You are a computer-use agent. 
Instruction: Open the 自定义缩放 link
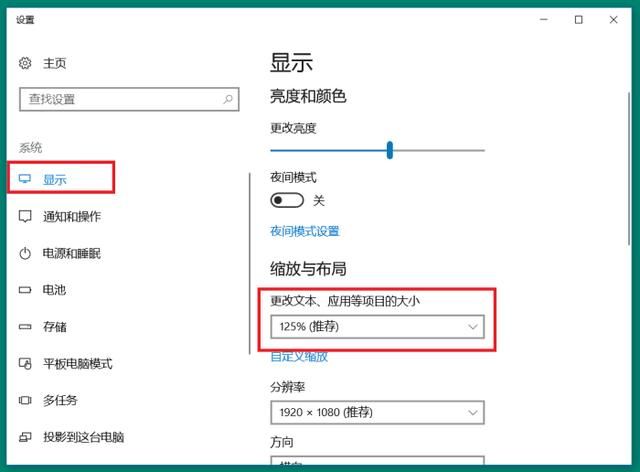pos(299,356)
